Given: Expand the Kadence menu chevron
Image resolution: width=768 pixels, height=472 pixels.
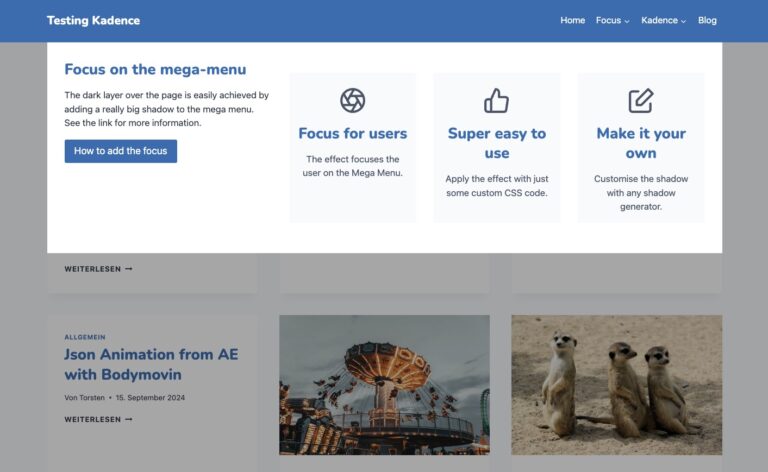Looking at the screenshot, I should pyautogui.click(x=684, y=21).
